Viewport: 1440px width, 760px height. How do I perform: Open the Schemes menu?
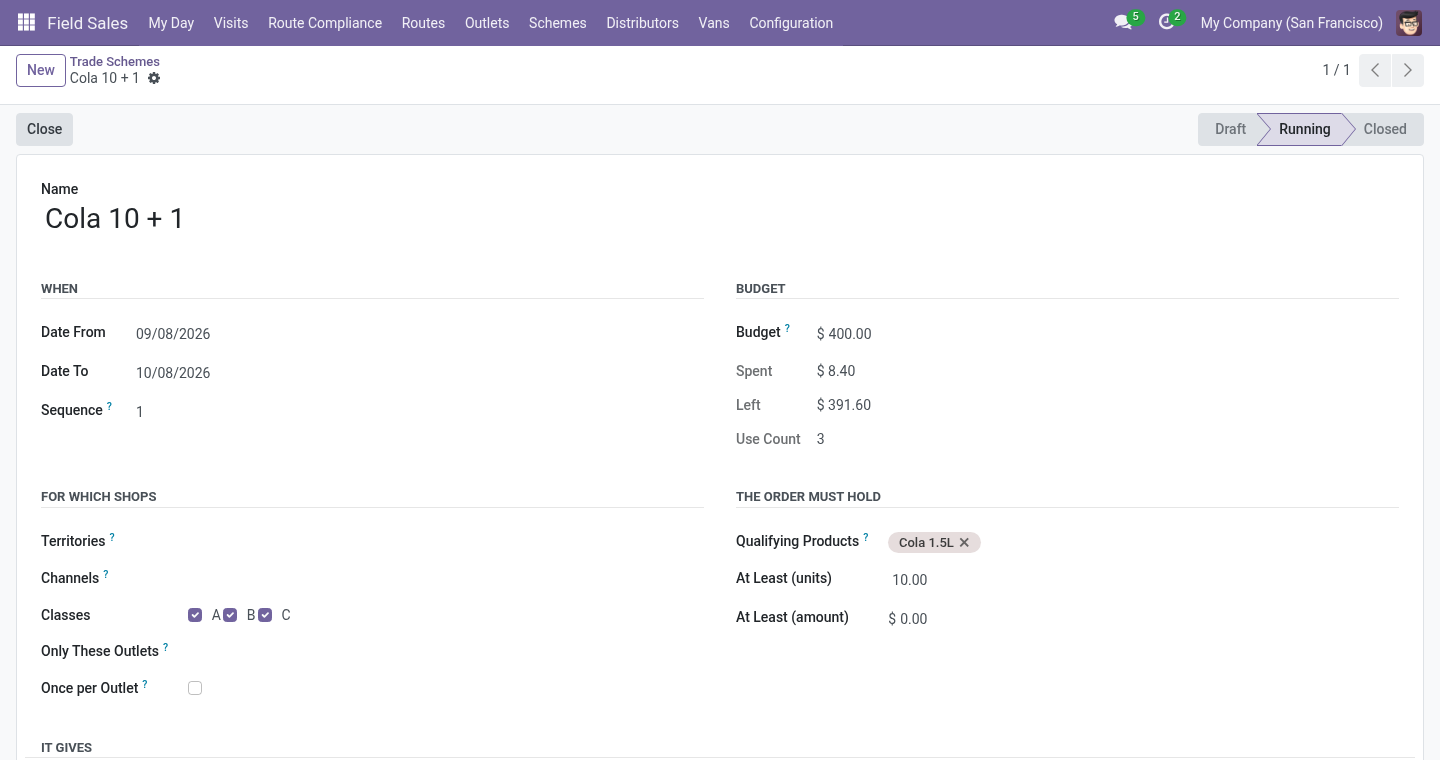click(x=557, y=22)
